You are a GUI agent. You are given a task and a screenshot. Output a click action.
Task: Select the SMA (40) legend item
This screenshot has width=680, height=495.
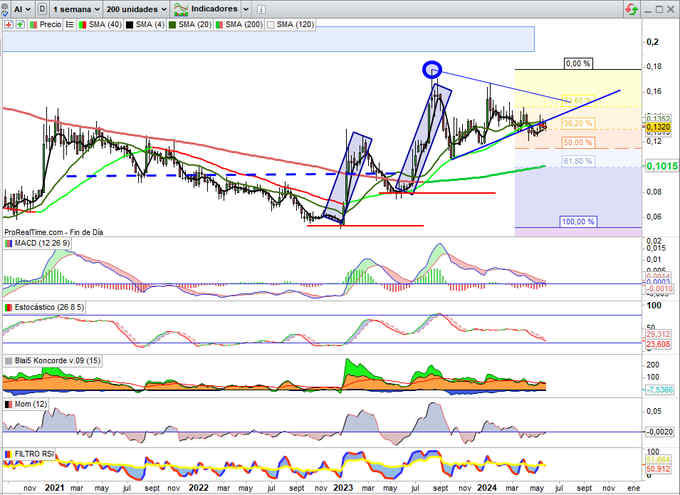pos(105,25)
